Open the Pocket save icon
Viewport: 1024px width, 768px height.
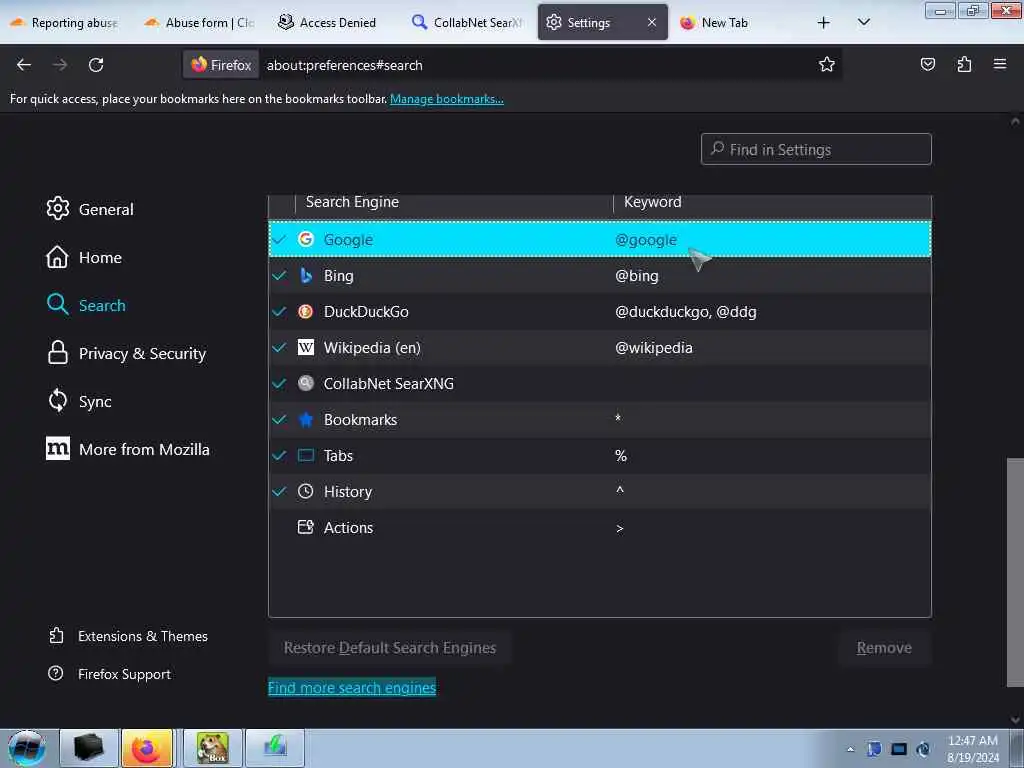[x=927, y=64]
